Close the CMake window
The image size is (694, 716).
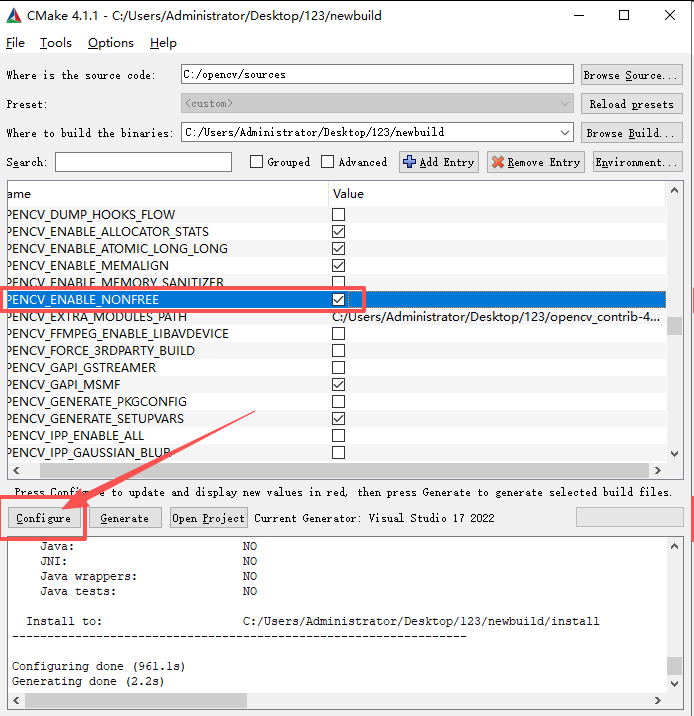[670, 16]
